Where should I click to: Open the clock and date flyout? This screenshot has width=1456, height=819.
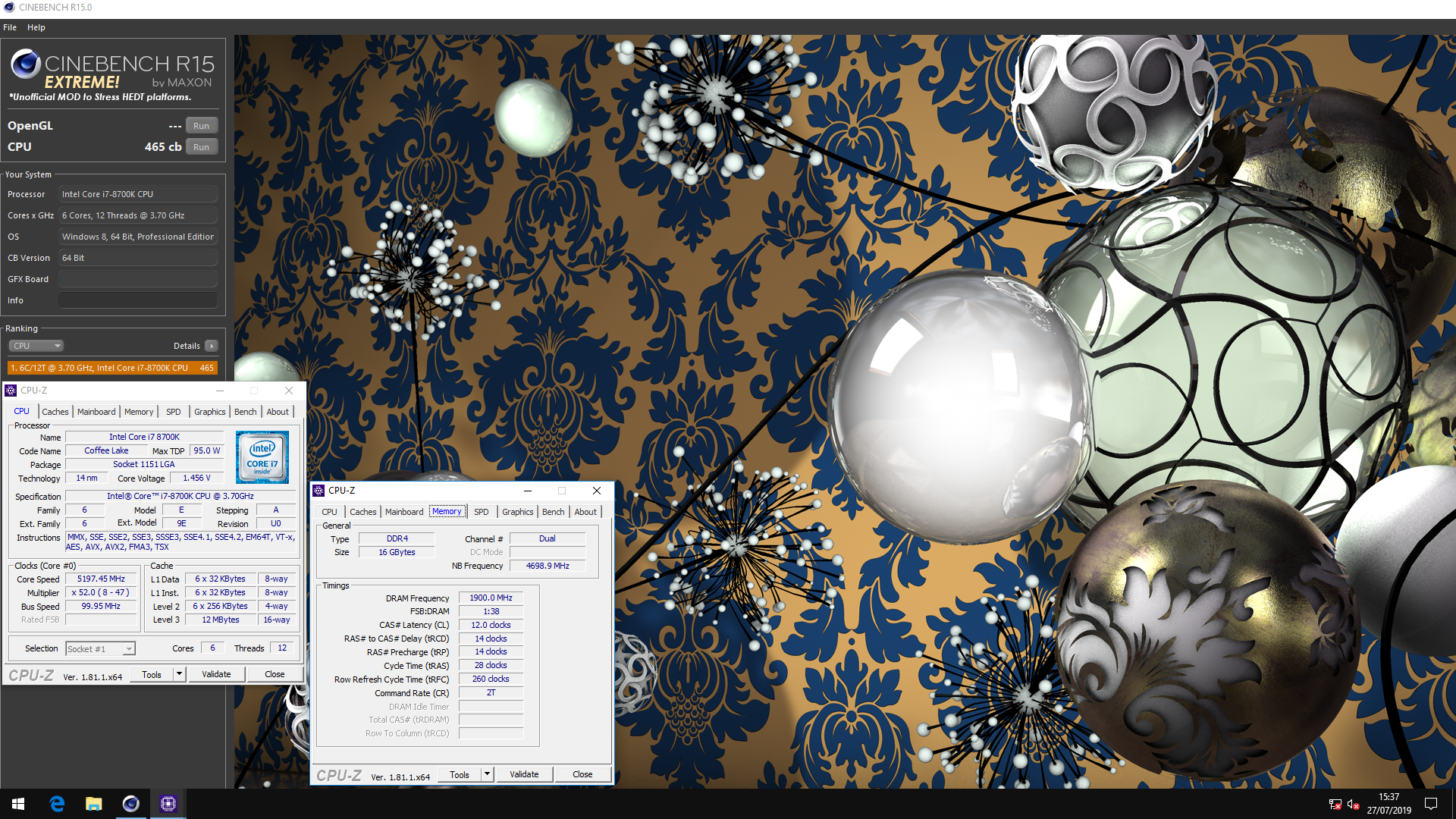click(x=1389, y=804)
